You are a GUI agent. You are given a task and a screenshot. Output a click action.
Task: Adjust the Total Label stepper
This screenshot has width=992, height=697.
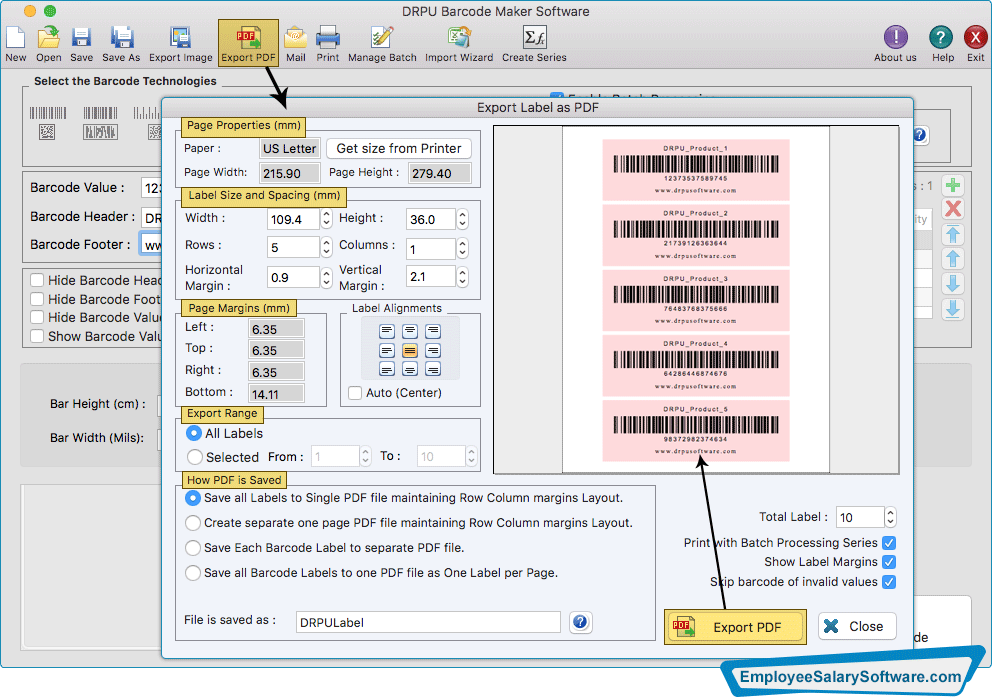[890, 517]
